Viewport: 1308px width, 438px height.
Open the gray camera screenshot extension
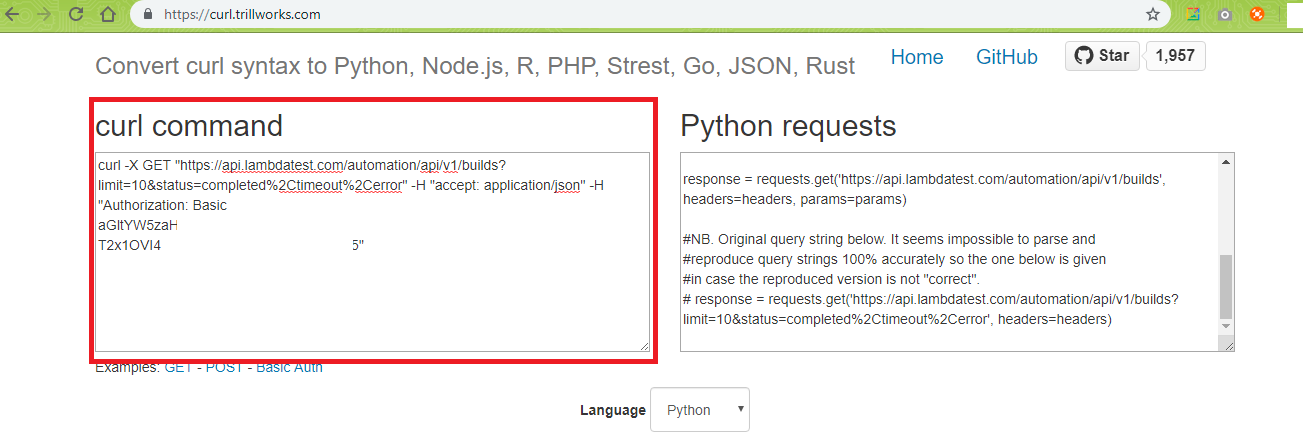tap(1225, 14)
